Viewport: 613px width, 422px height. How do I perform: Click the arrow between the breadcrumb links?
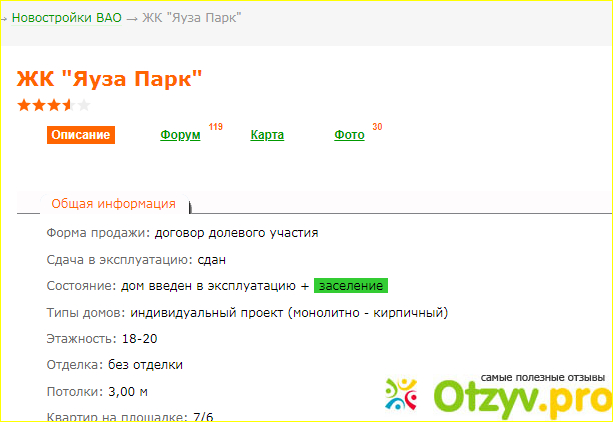132,18
